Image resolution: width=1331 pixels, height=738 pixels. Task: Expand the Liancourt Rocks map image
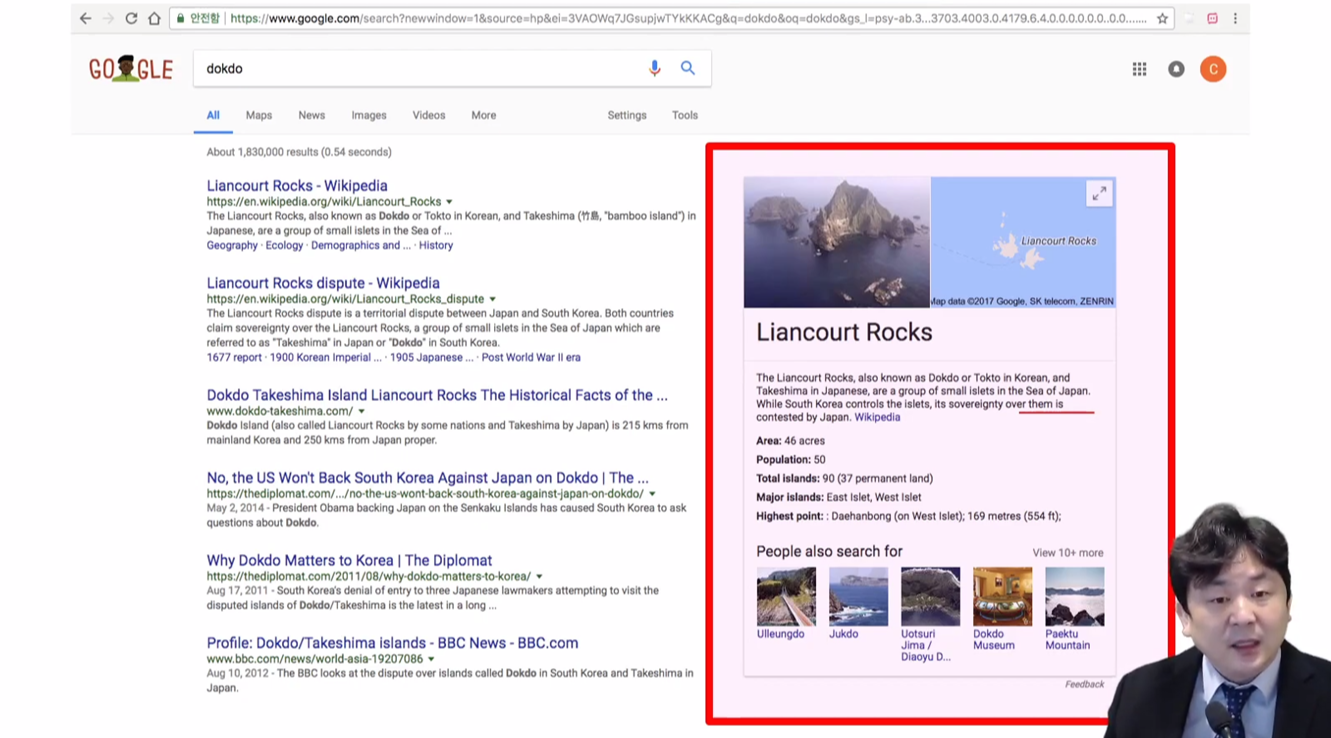tap(1099, 193)
